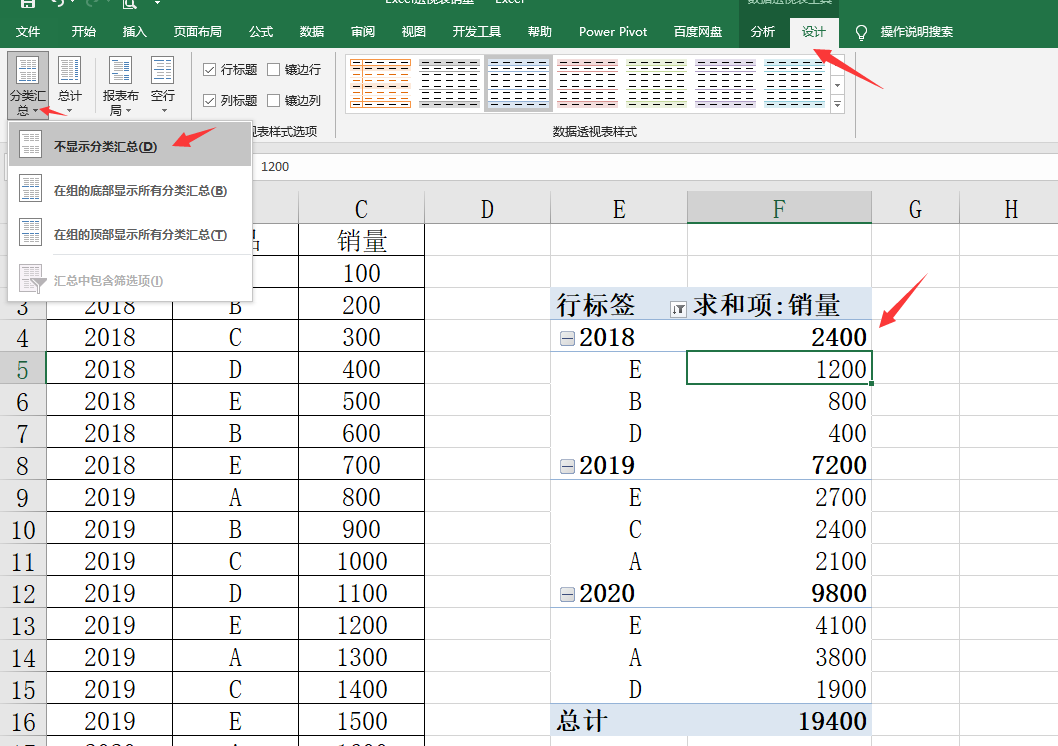Apply the yellow-green PivotTable style thumbnail
Image resolution: width=1058 pixels, height=746 pixels.
tap(657, 83)
